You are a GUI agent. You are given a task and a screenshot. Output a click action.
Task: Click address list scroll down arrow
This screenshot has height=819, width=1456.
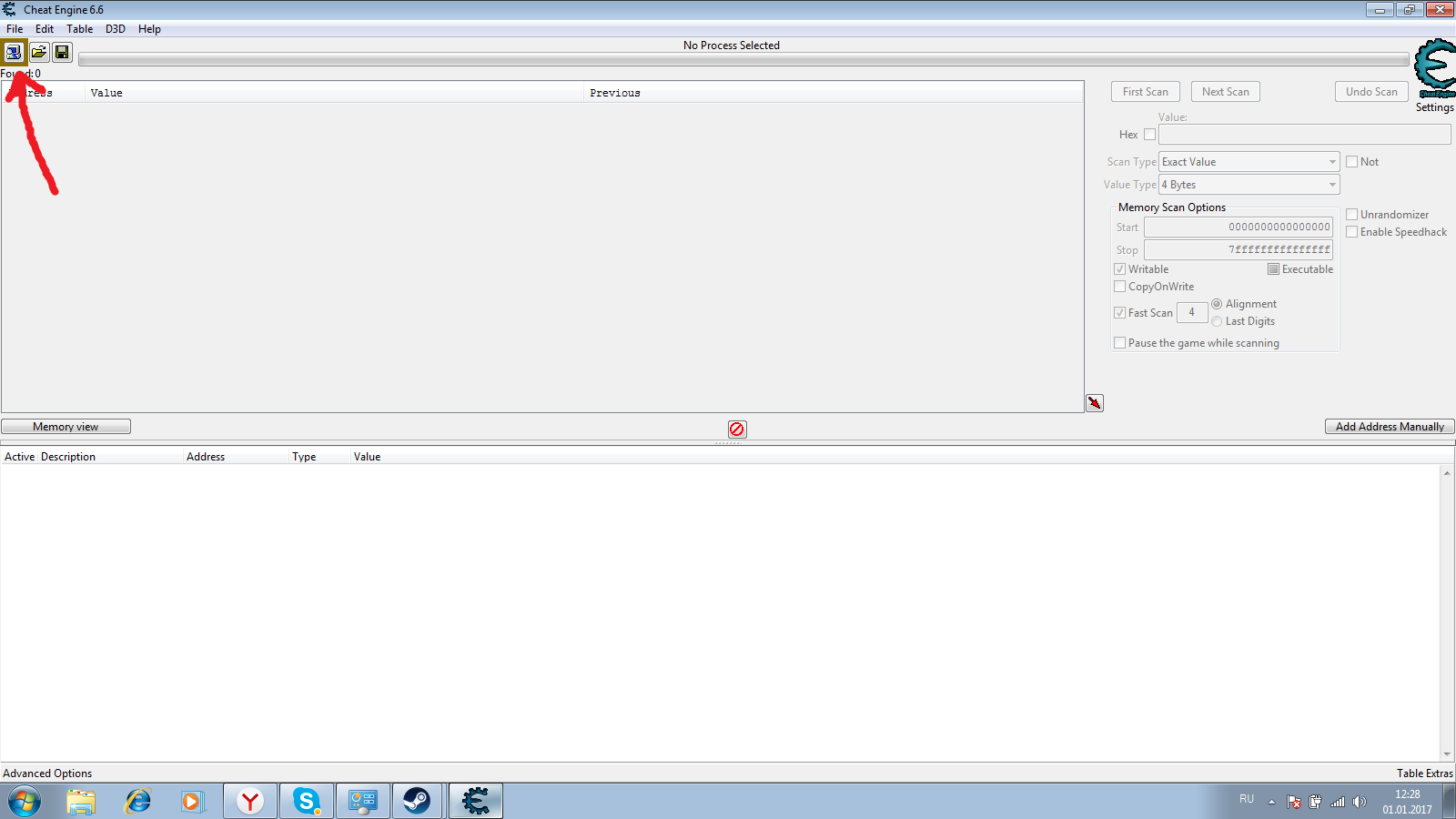pyautogui.click(x=1447, y=754)
